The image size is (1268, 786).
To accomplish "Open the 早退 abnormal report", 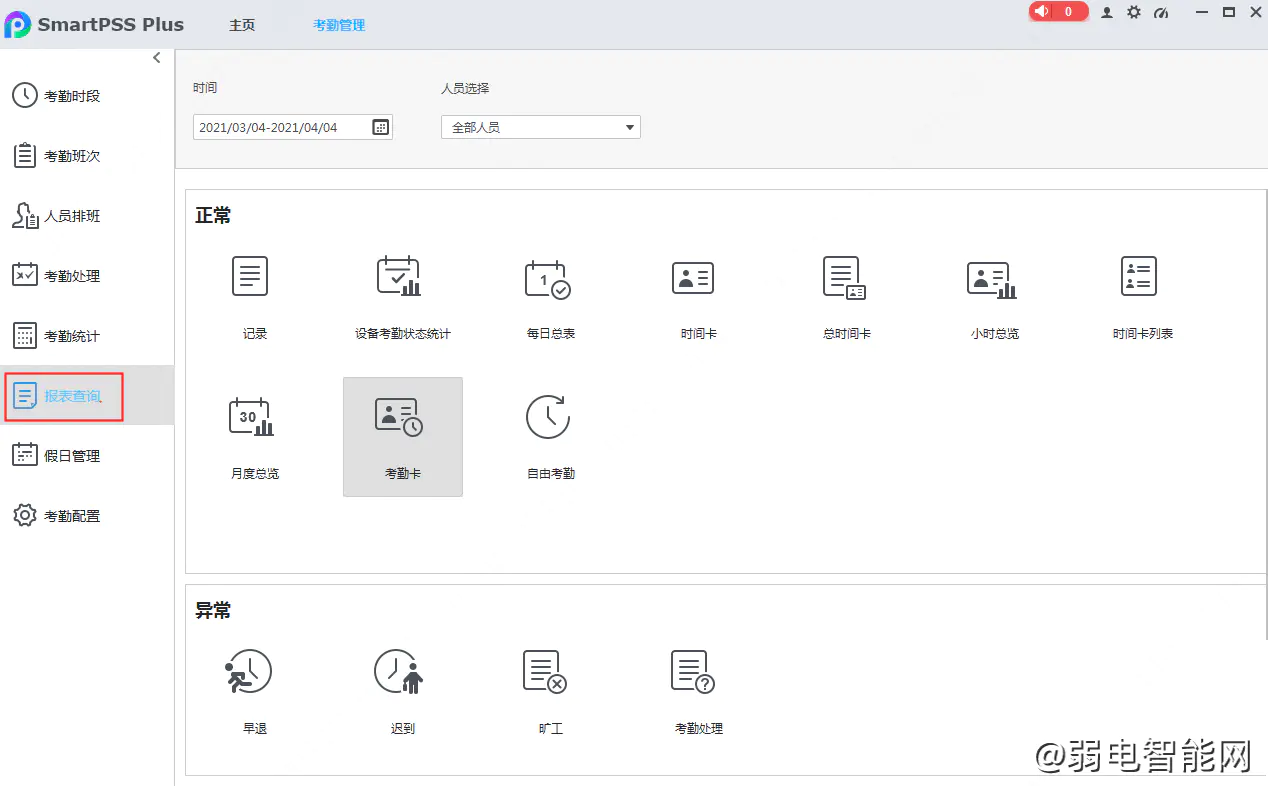I will (x=248, y=671).
